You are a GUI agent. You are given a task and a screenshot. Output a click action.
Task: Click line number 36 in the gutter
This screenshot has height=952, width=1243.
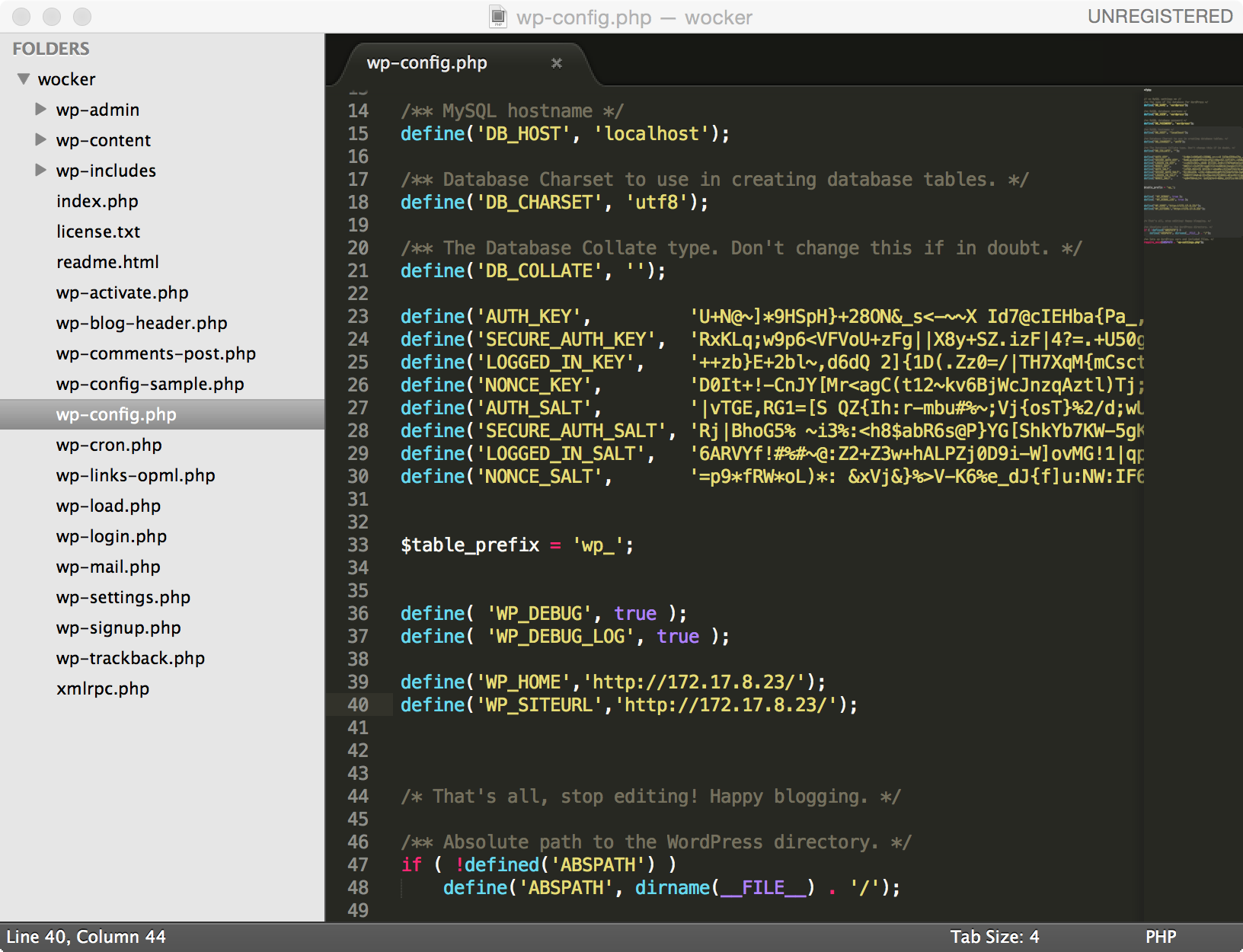pyautogui.click(x=358, y=614)
